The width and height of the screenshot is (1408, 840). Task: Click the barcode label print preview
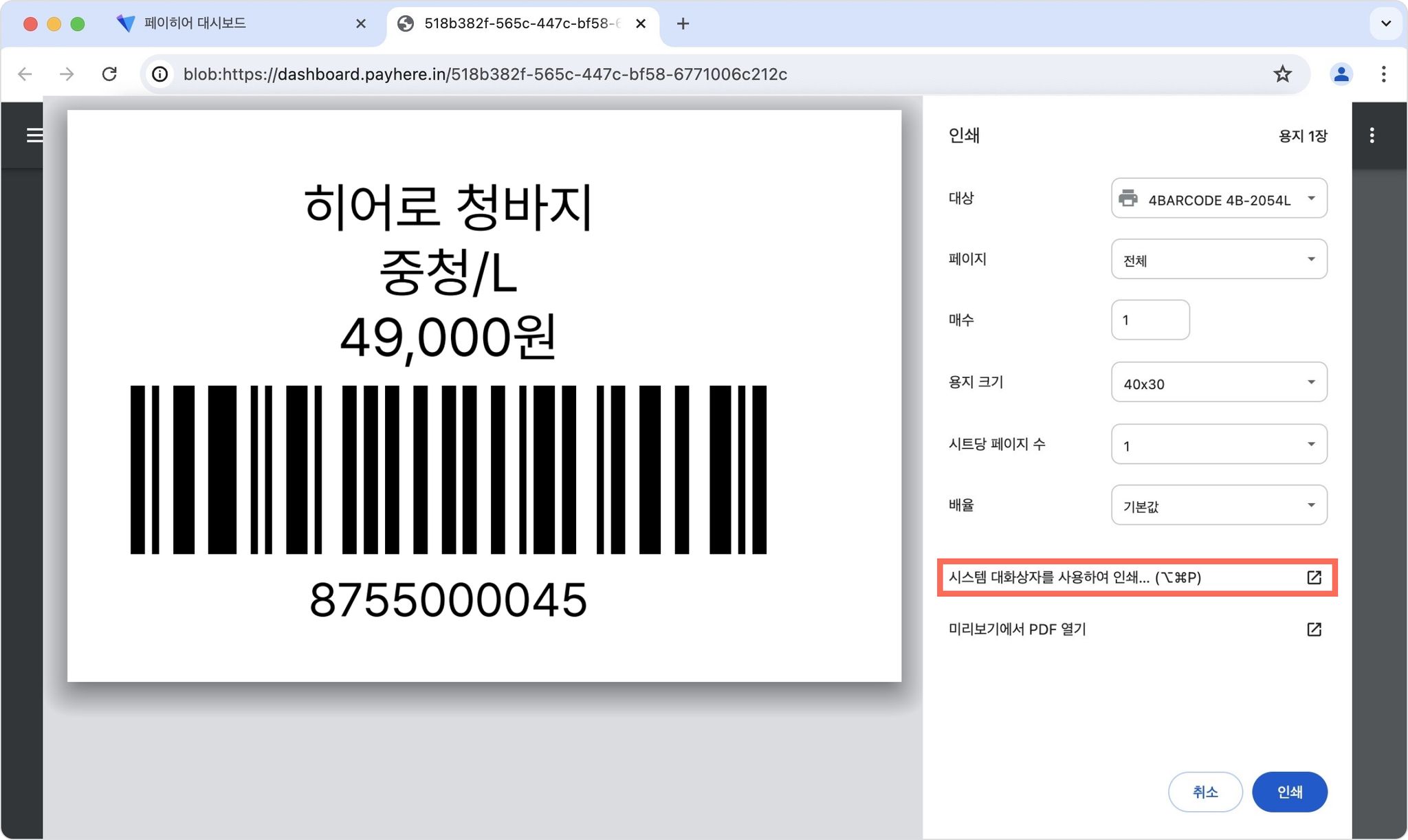(484, 396)
